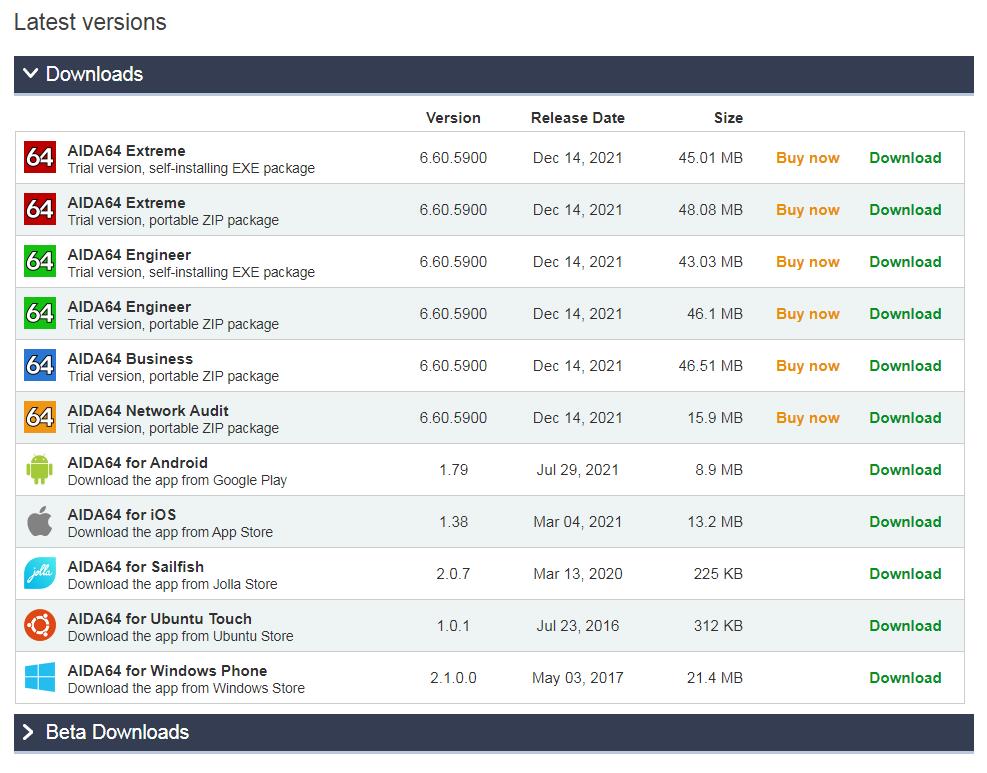Image resolution: width=987 pixels, height=773 pixels.
Task: Download AIDA64 Network Audit ZIP package
Action: pyautogui.click(x=905, y=417)
